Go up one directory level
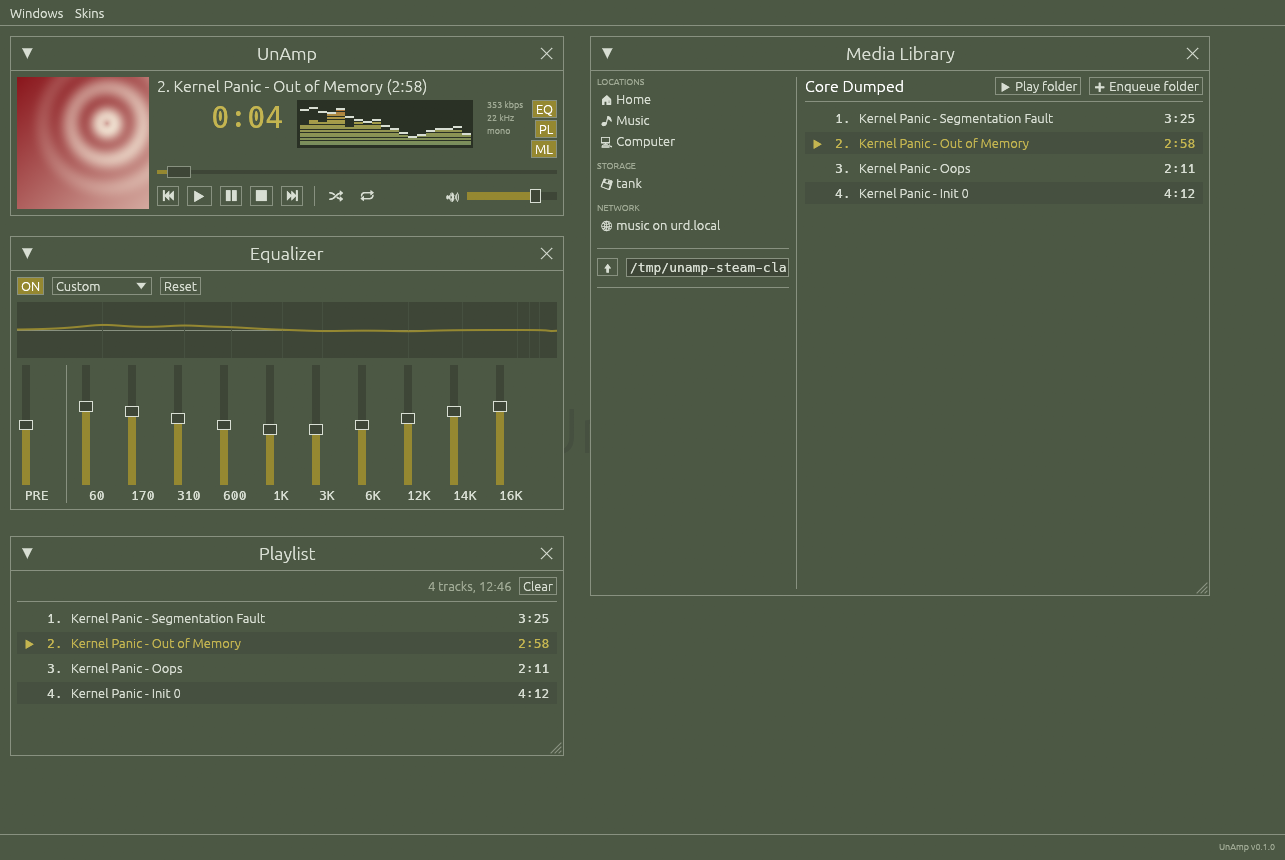Image resolution: width=1285 pixels, height=860 pixels. (607, 267)
